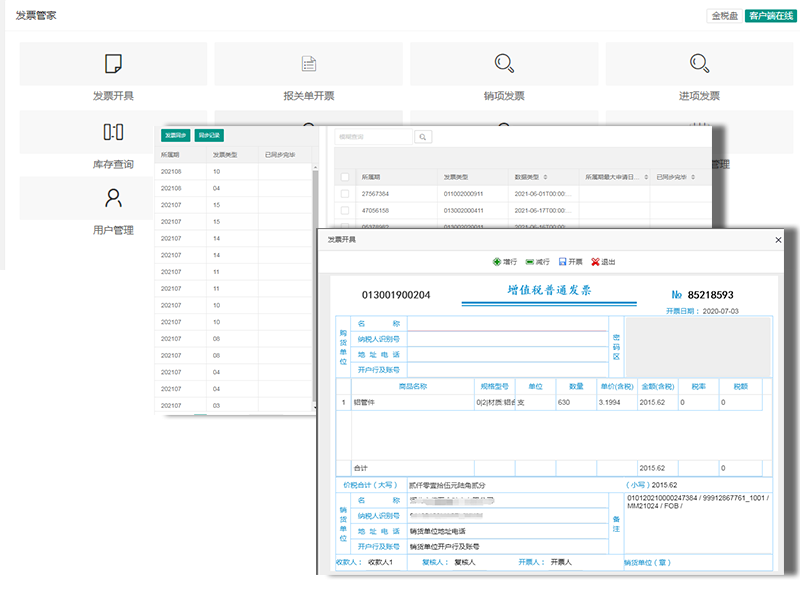The image size is (800, 600).
Task: Click into the 模糊查询 search field
Action: 372,137
